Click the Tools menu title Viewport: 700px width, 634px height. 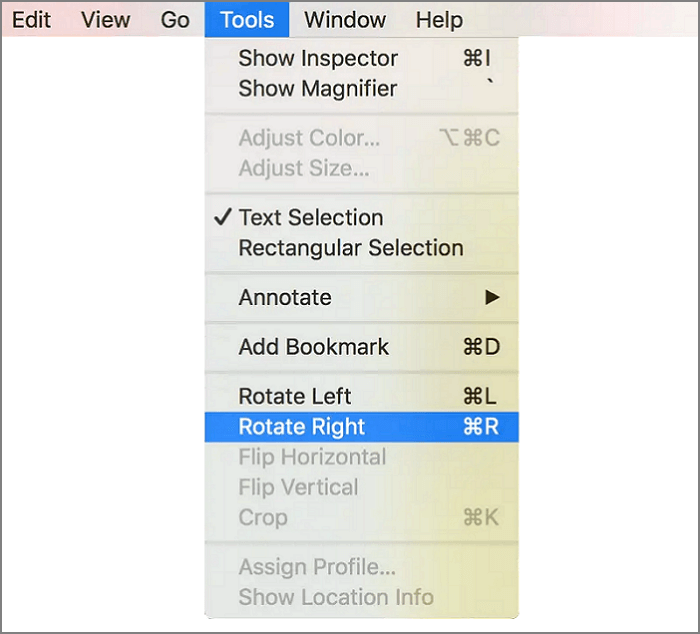click(247, 19)
